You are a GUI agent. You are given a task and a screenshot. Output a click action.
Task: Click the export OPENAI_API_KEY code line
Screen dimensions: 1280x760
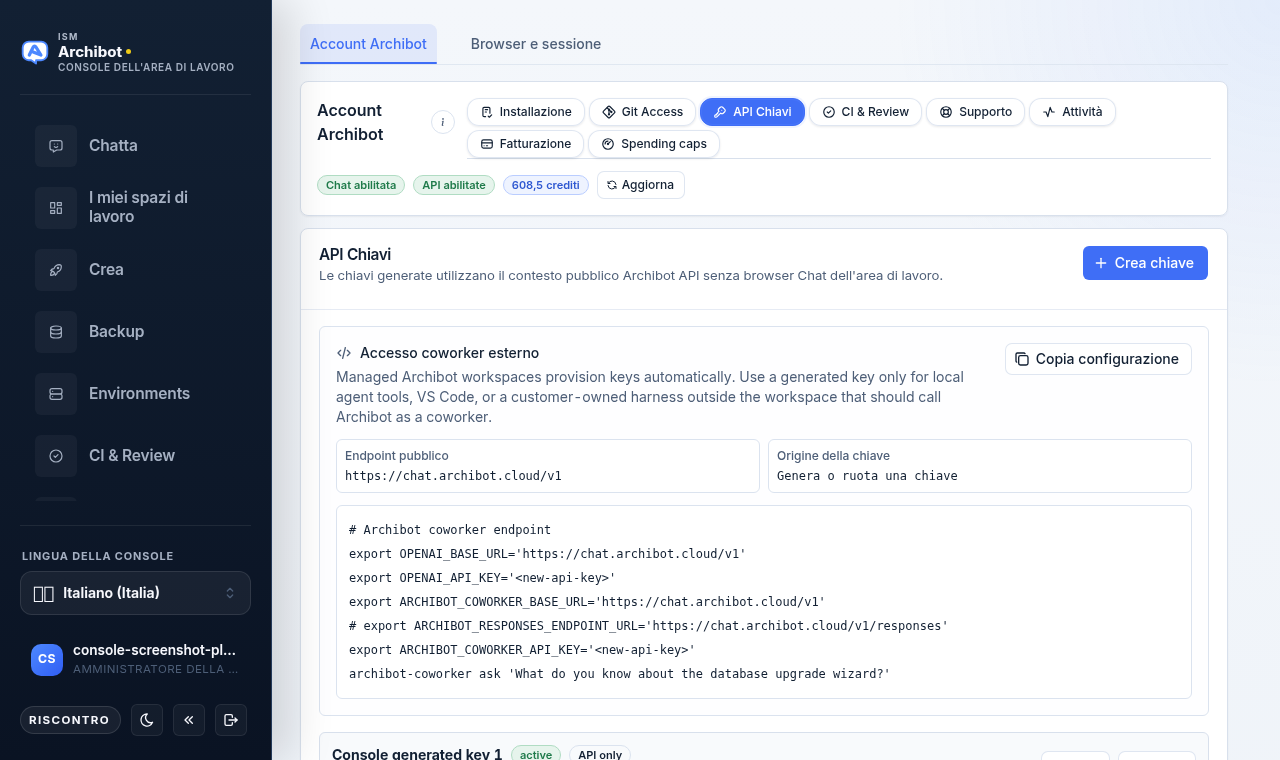(482, 578)
